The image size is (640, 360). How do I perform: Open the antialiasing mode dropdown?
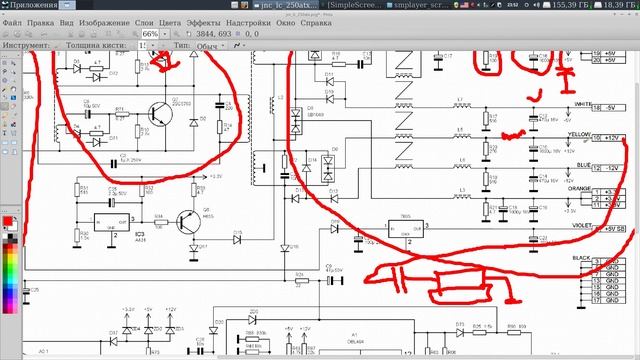click(x=239, y=45)
